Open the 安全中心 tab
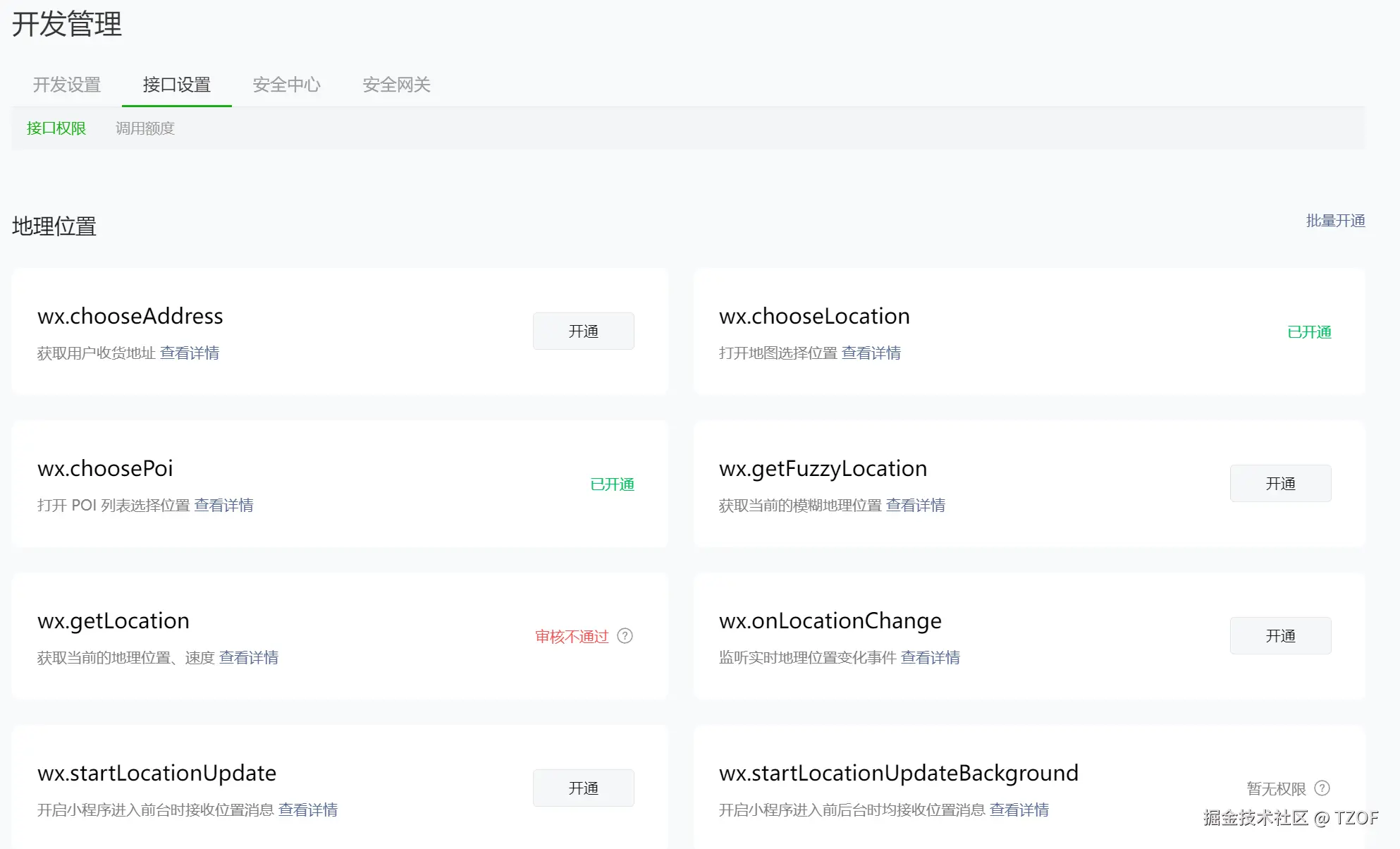Image resolution: width=1400 pixels, height=849 pixels. [286, 85]
